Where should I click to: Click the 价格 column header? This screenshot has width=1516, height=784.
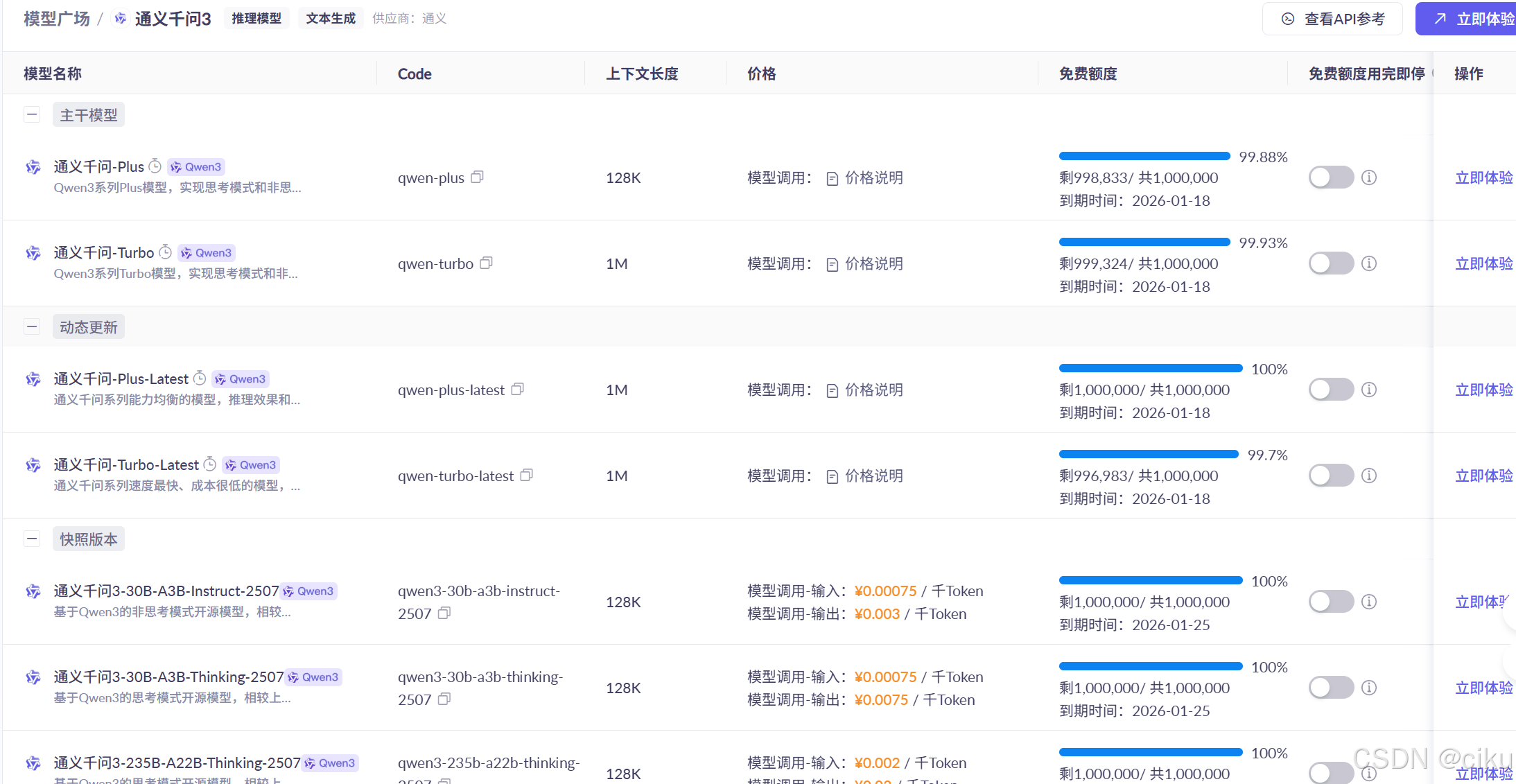[762, 73]
